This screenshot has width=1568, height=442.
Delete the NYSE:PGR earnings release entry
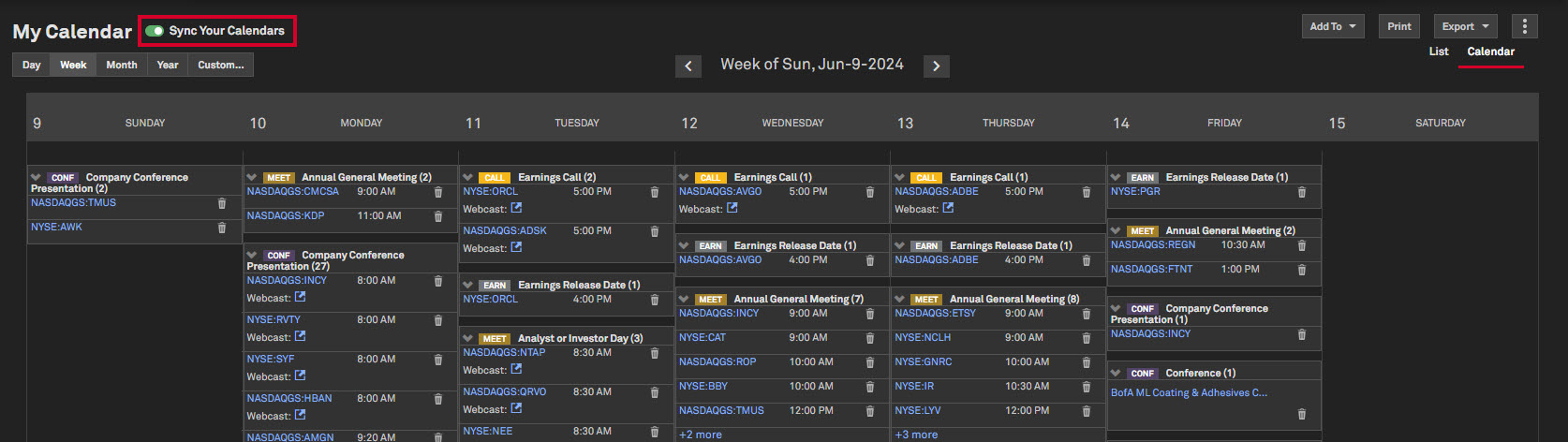[x=1302, y=192]
